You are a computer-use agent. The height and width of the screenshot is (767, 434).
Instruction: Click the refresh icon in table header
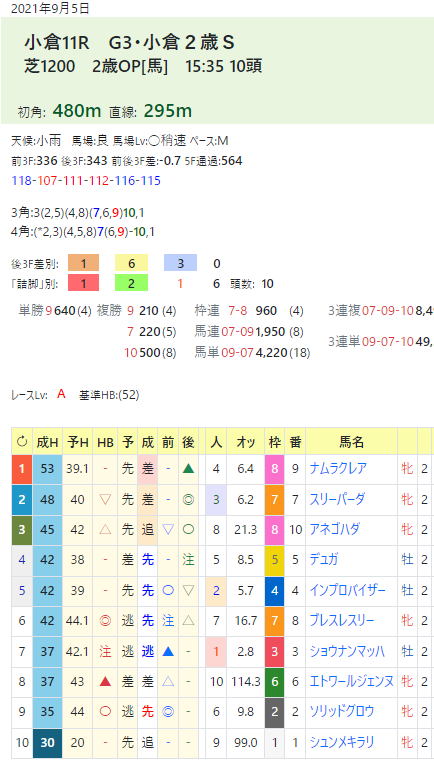click(x=22, y=442)
